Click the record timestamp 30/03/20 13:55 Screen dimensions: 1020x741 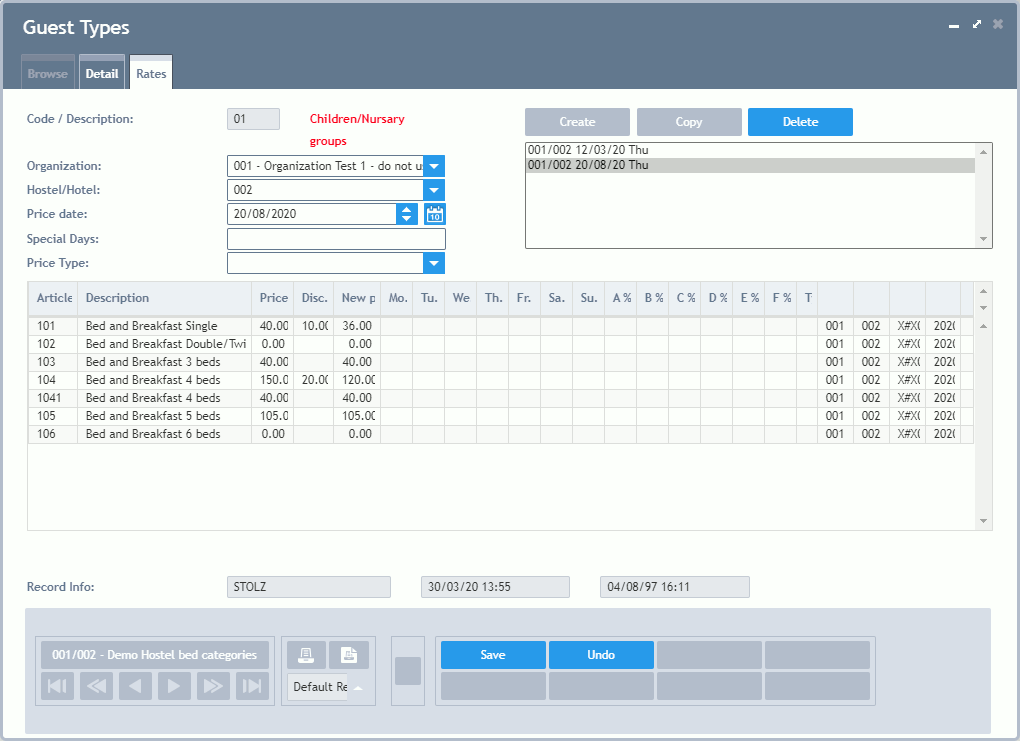click(x=495, y=587)
